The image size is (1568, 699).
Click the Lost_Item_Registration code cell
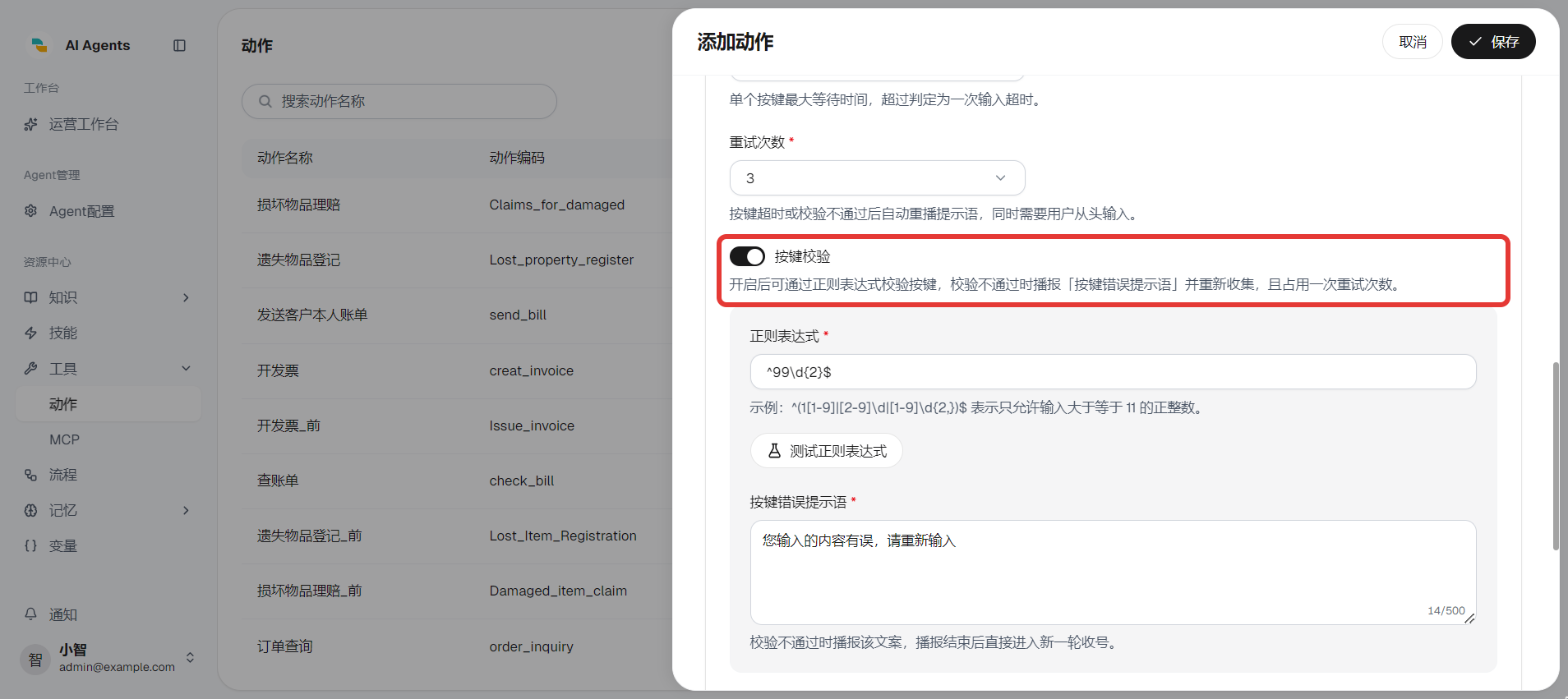(563, 536)
